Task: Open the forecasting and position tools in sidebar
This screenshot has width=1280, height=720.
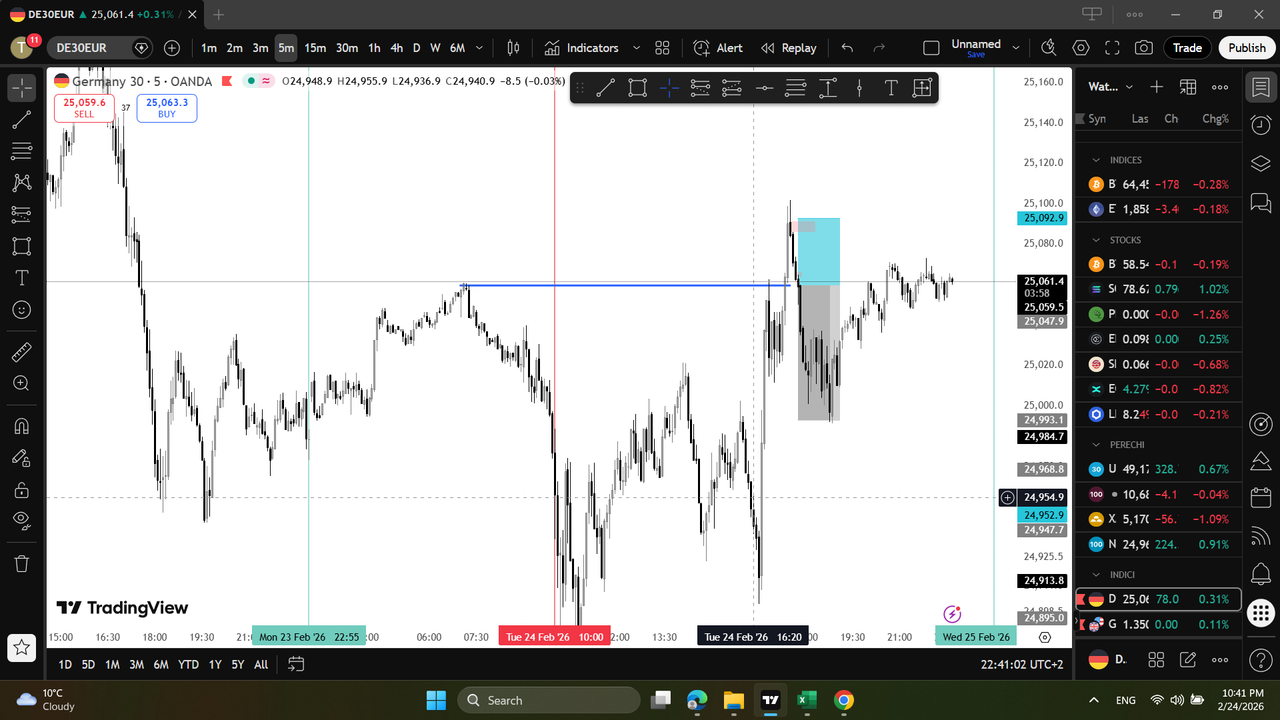Action: pyautogui.click(x=21, y=214)
